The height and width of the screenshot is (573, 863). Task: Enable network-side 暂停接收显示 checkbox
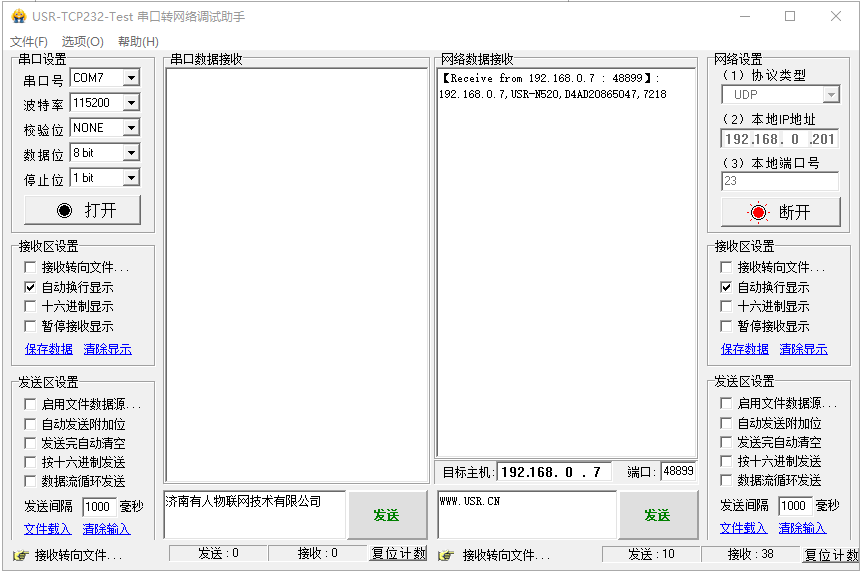(x=726, y=326)
